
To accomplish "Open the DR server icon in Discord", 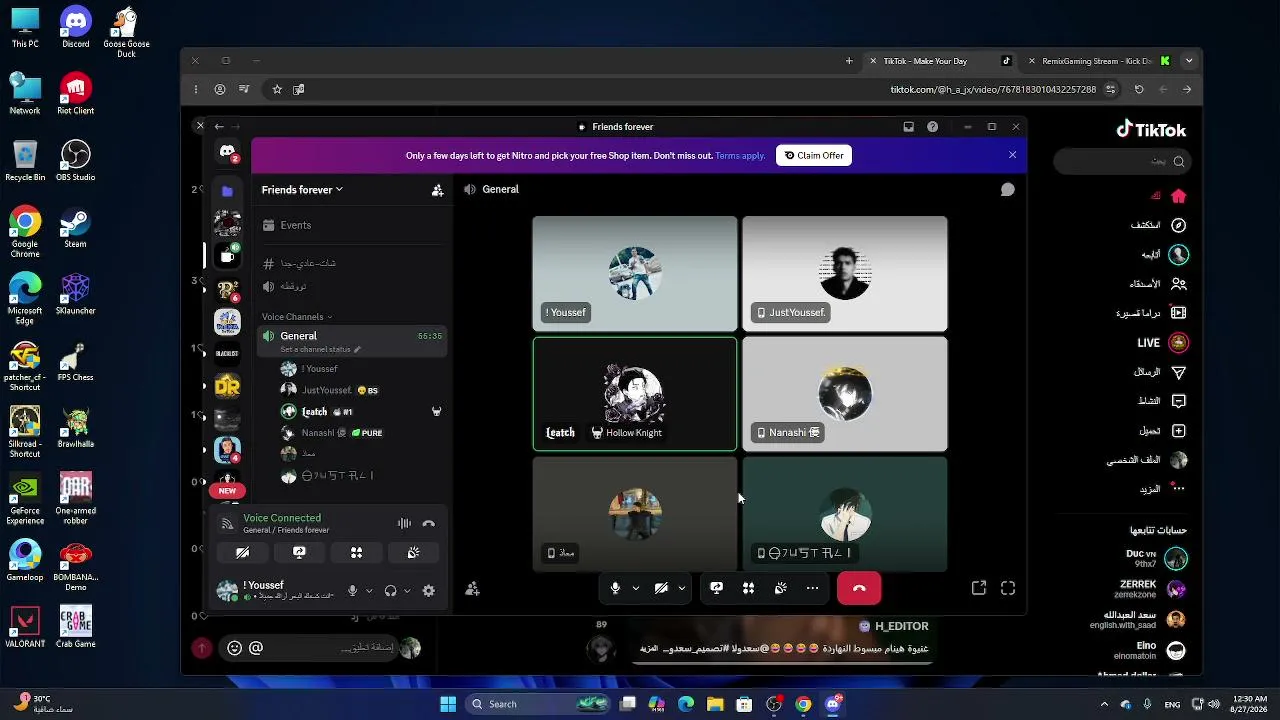I will (227, 385).
